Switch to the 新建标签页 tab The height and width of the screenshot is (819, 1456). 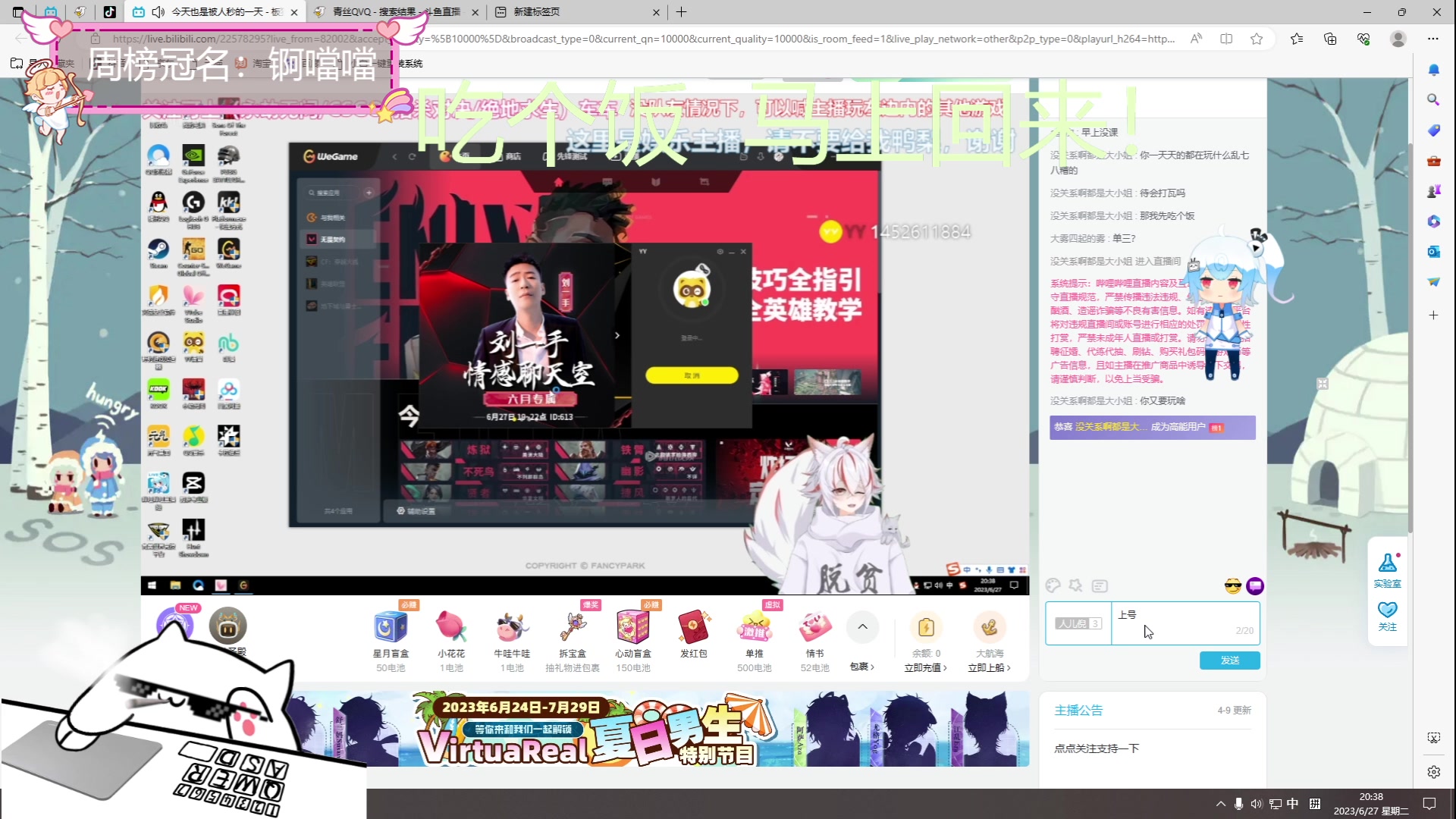point(578,12)
